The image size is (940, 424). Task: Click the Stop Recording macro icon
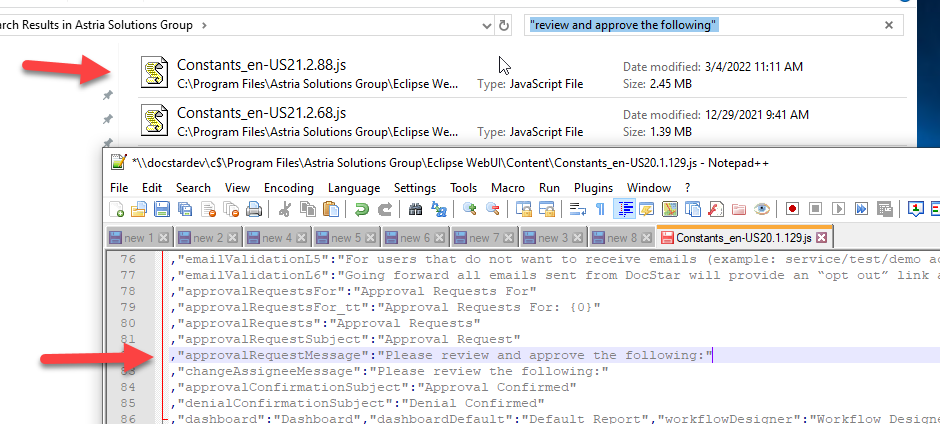[x=815, y=209]
